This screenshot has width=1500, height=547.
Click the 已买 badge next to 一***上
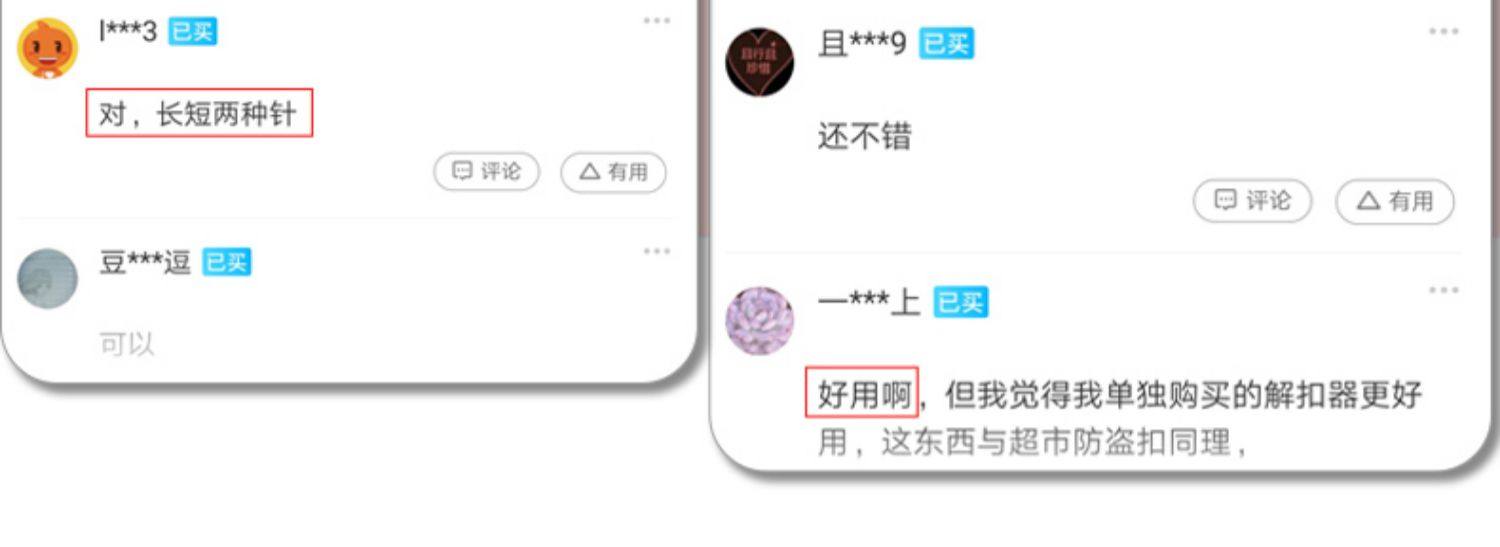pyautogui.click(x=960, y=302)
